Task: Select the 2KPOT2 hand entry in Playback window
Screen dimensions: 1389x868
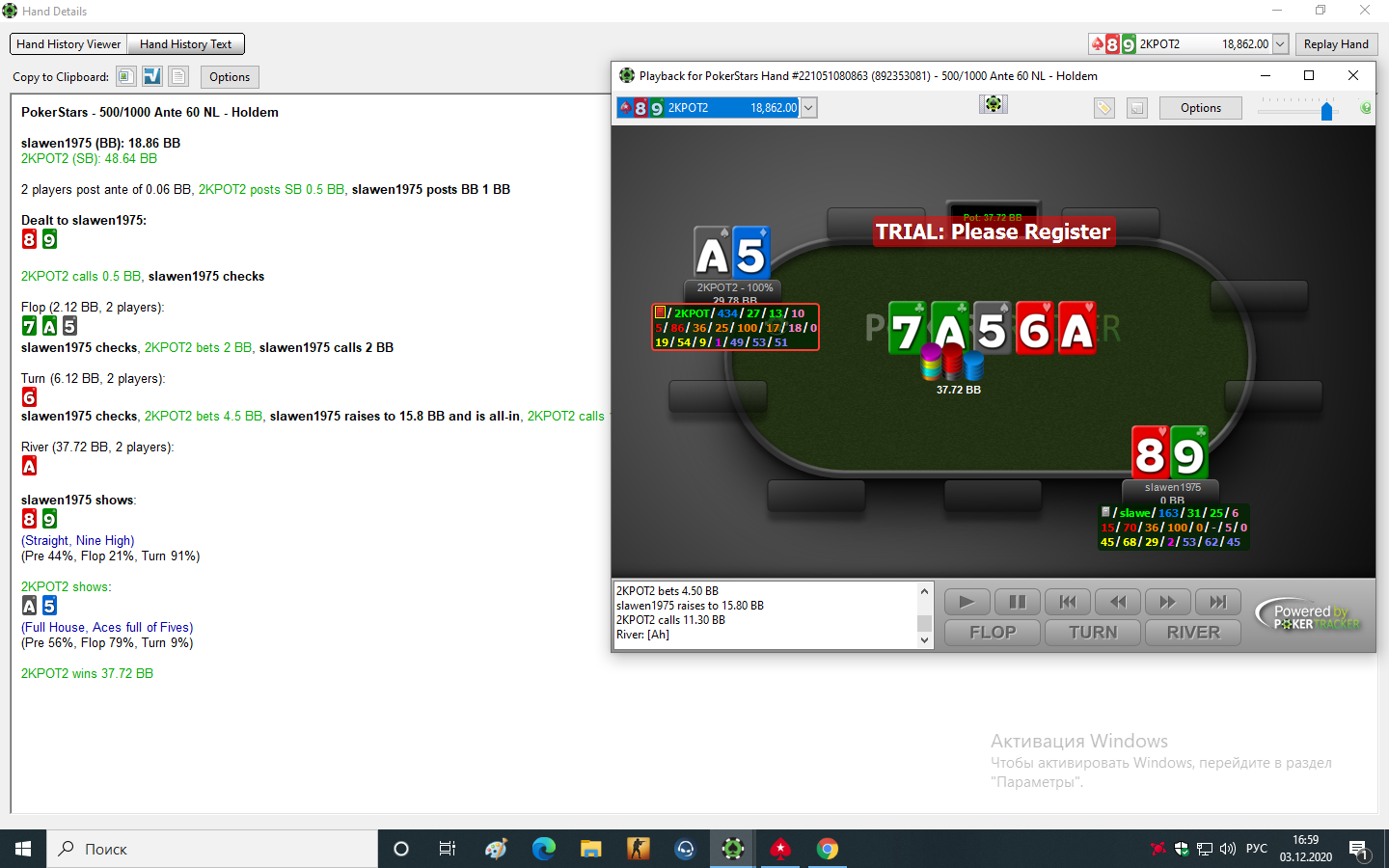Action: (709, 108)
